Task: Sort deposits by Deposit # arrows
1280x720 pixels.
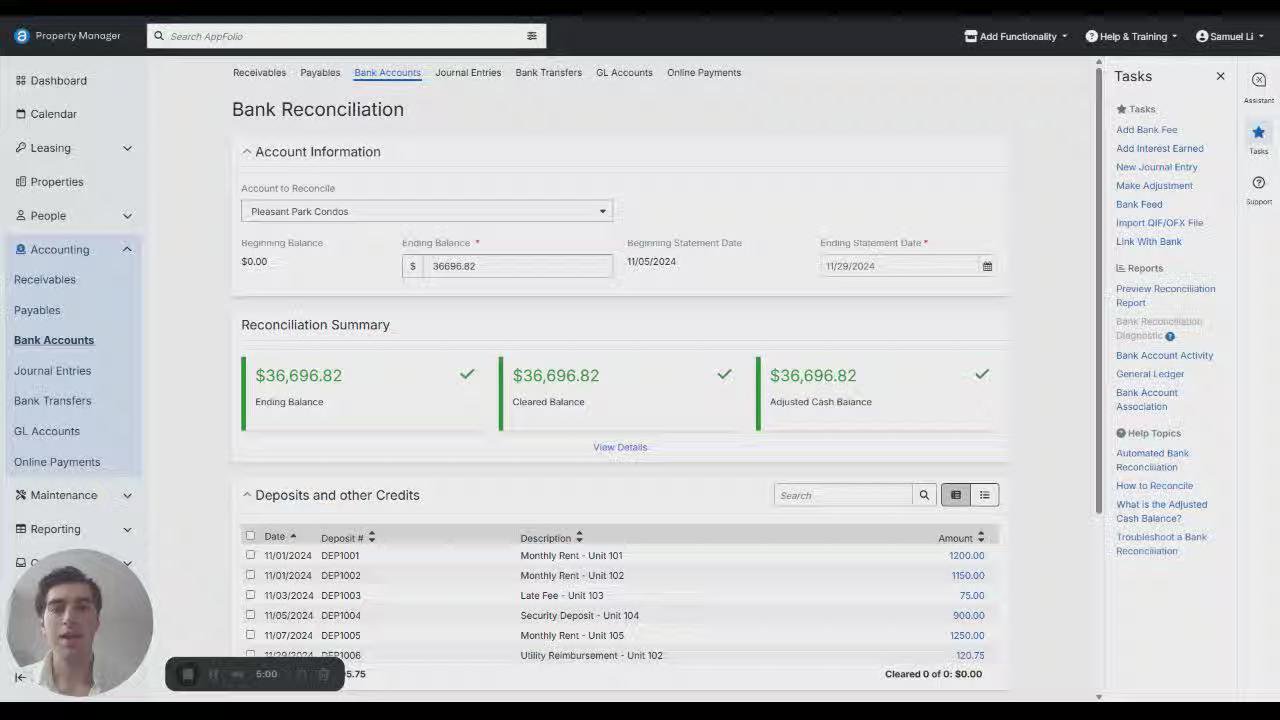Action: click(371, 537)
